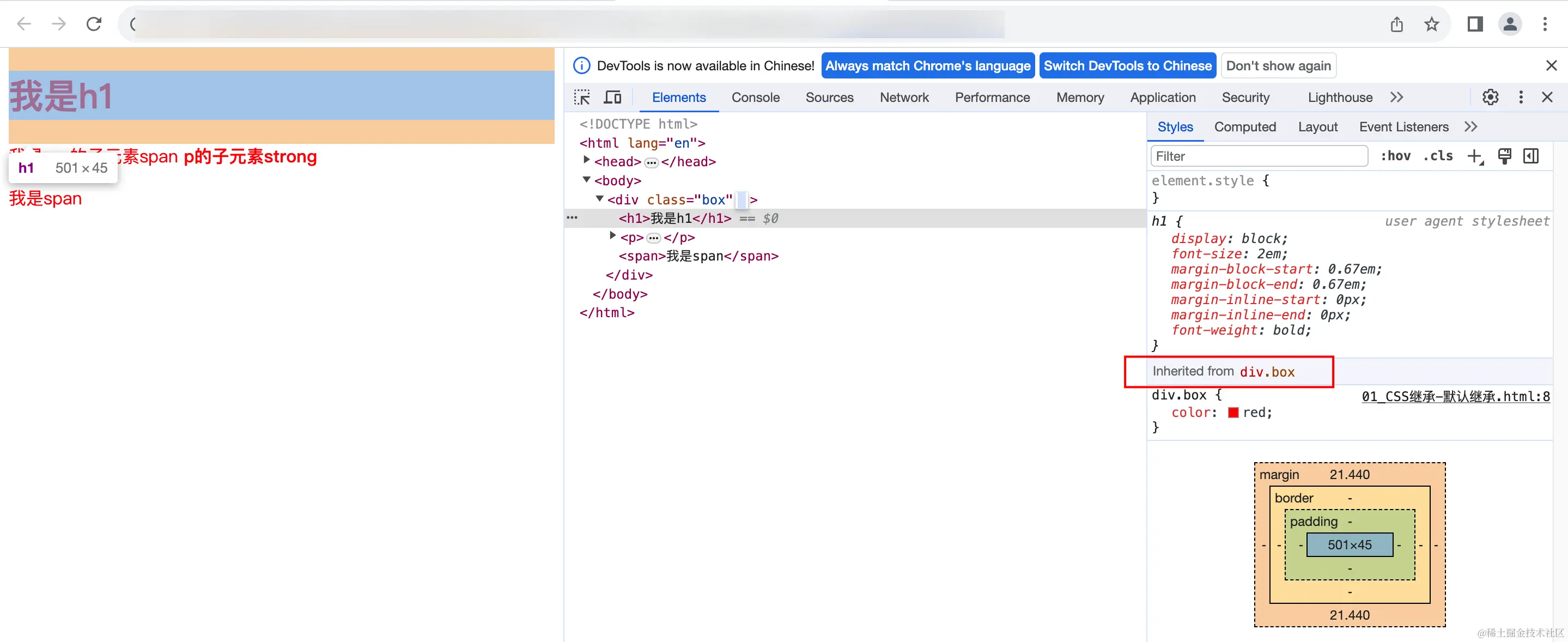
Task: Click the bookmark star icon
Action: (x=1432, y=25)
